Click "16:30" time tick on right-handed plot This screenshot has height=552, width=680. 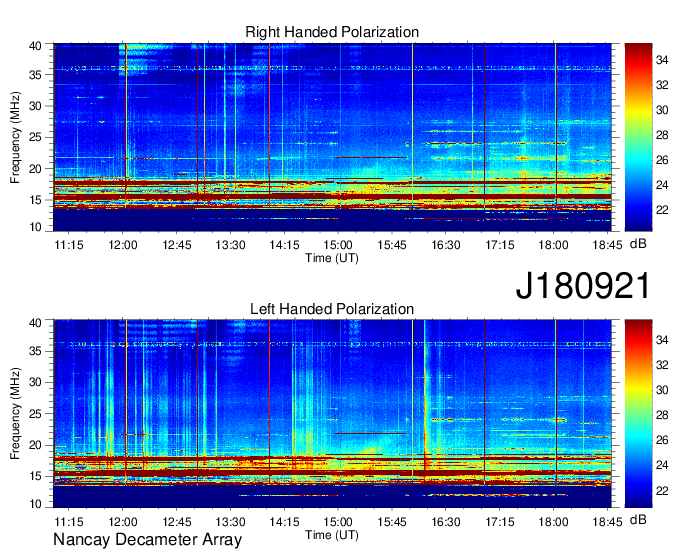[x=445, y=245]
